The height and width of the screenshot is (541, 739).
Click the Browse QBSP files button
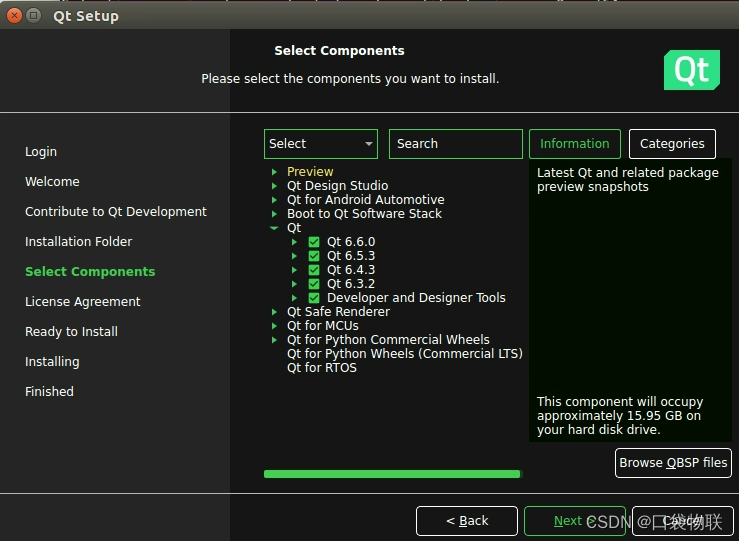pos(673,463)
